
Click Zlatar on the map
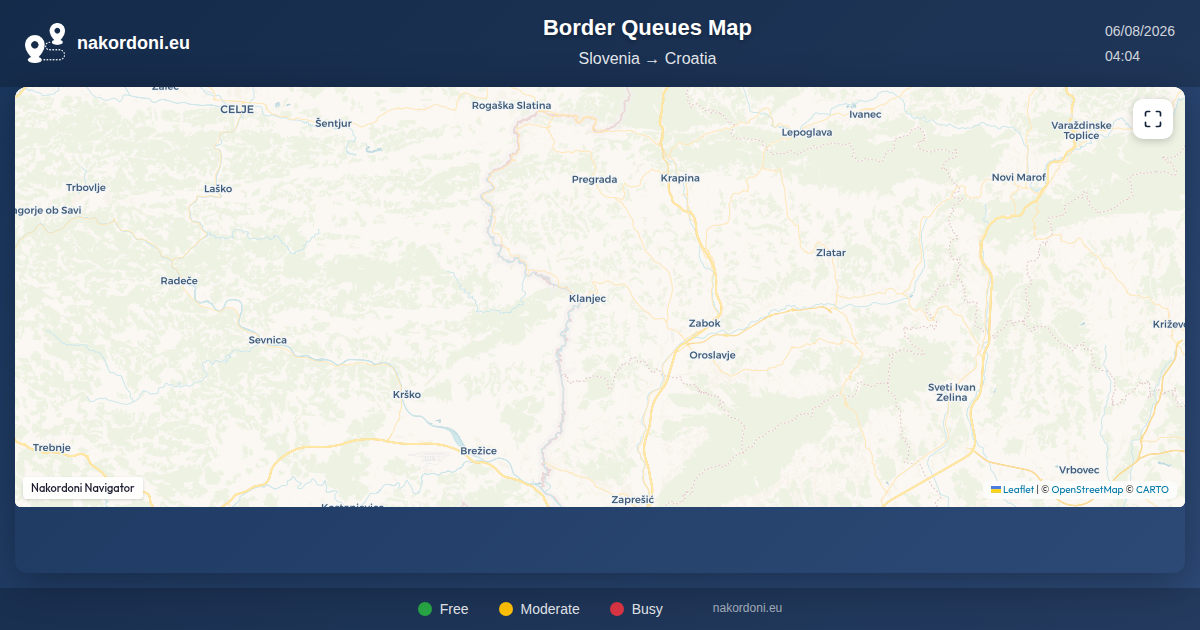tap(831, 253)
